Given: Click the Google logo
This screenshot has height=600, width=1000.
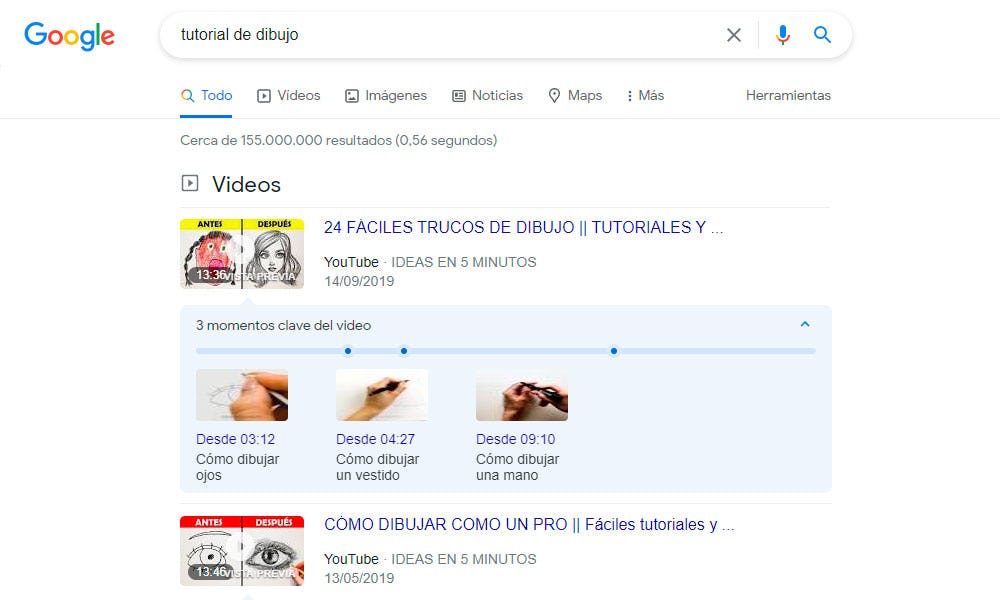Looking at the screenshot, I should (68, 36).
